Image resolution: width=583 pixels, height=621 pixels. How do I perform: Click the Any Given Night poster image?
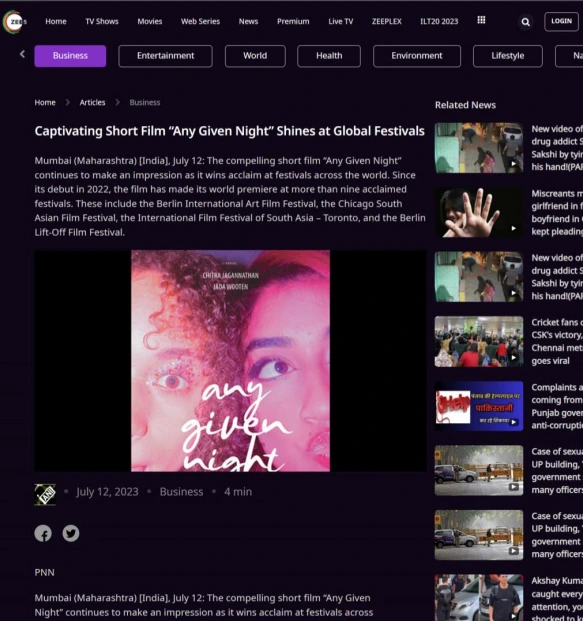[231, 361]
